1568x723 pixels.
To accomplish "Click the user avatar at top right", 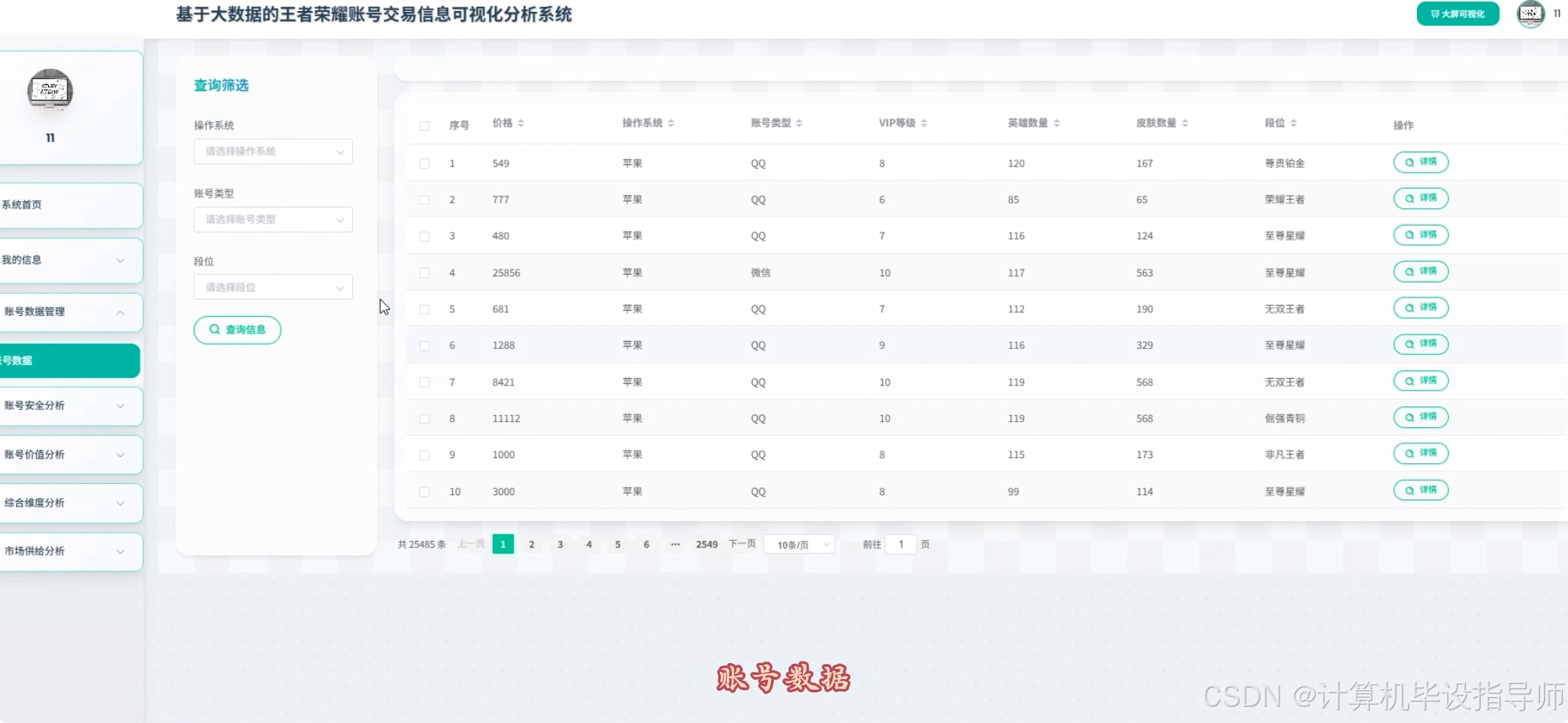I will pos(1530,13).
